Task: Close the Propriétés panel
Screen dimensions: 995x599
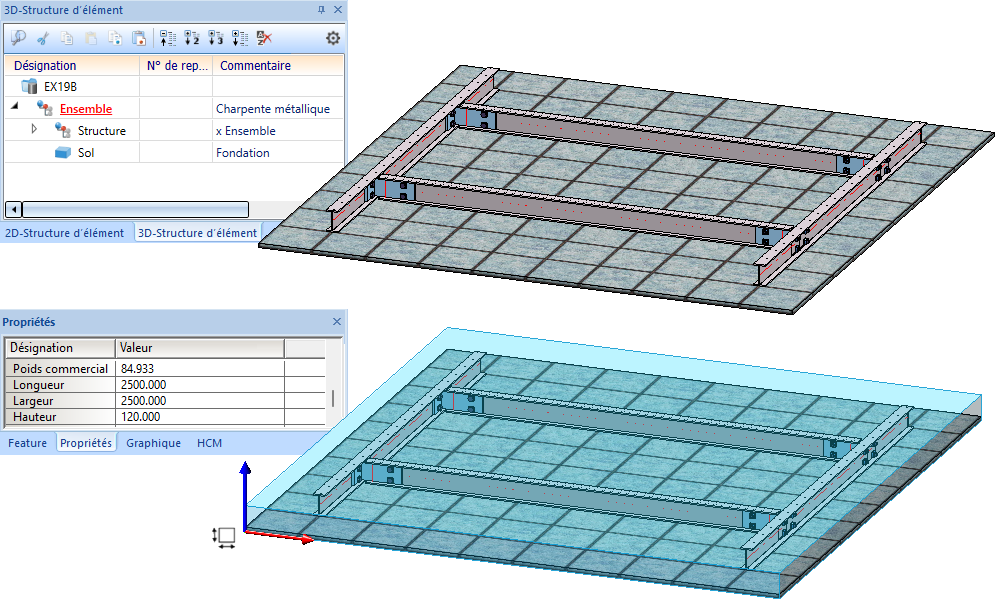Action: (337, 322)
